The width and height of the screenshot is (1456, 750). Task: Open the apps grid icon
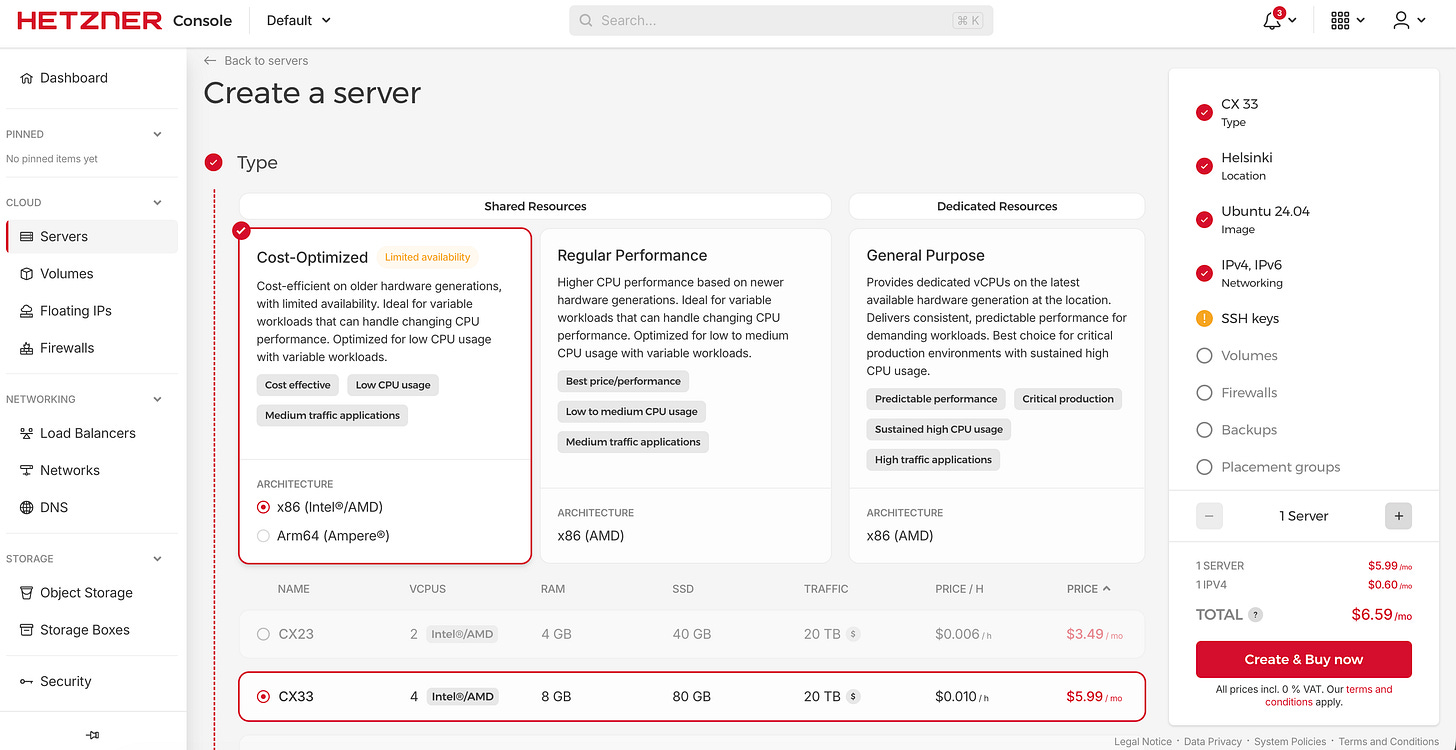(x=1340, y=20)
